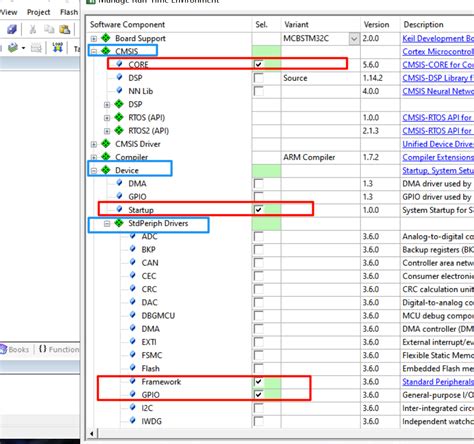Expand the RTOS2 (API) node
Viewport: 474px width, 444px height.
pos(107,131)
